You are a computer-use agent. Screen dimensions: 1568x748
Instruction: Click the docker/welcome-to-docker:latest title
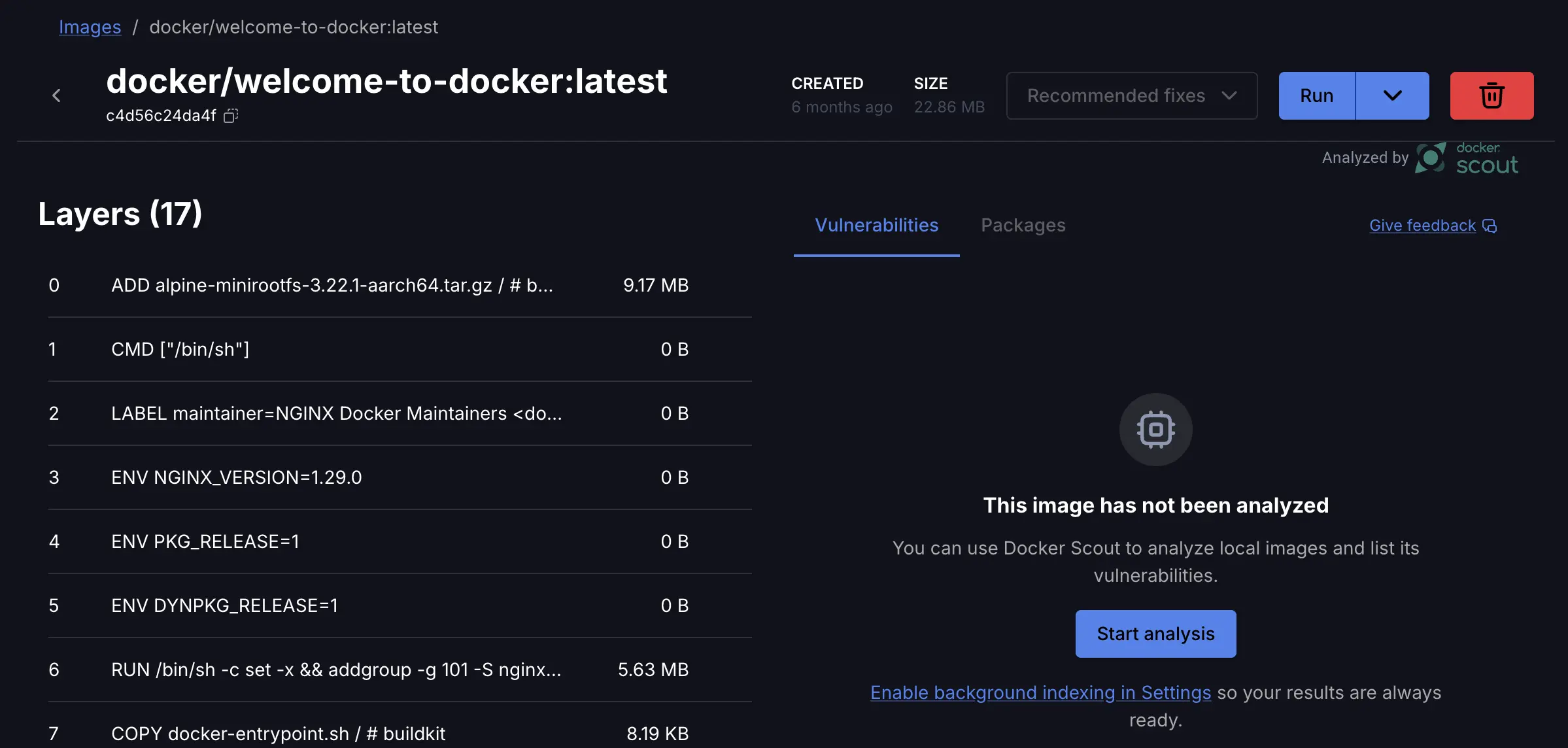pyautogui.click(x=387, y=80)
